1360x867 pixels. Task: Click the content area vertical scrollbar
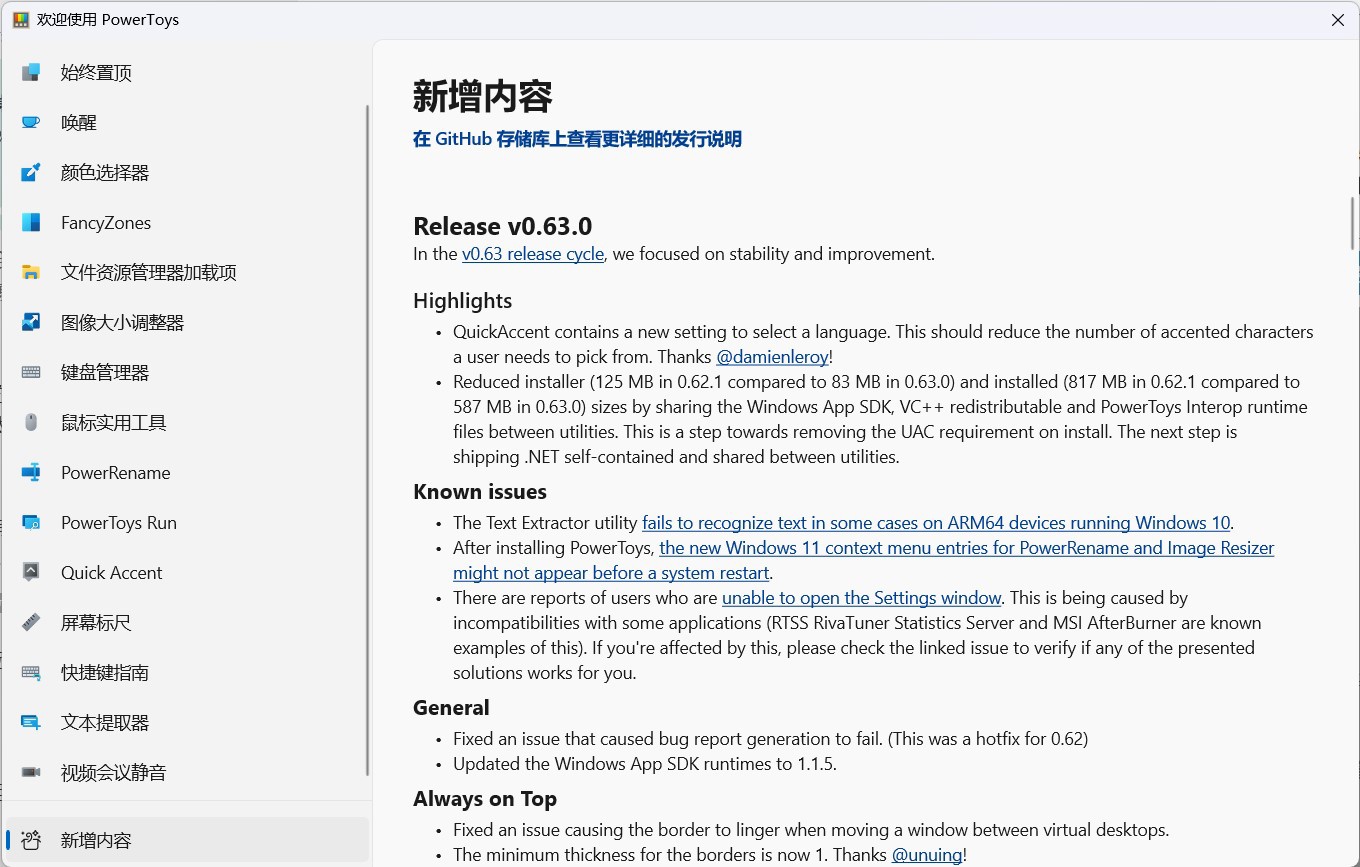point(1352,223)
